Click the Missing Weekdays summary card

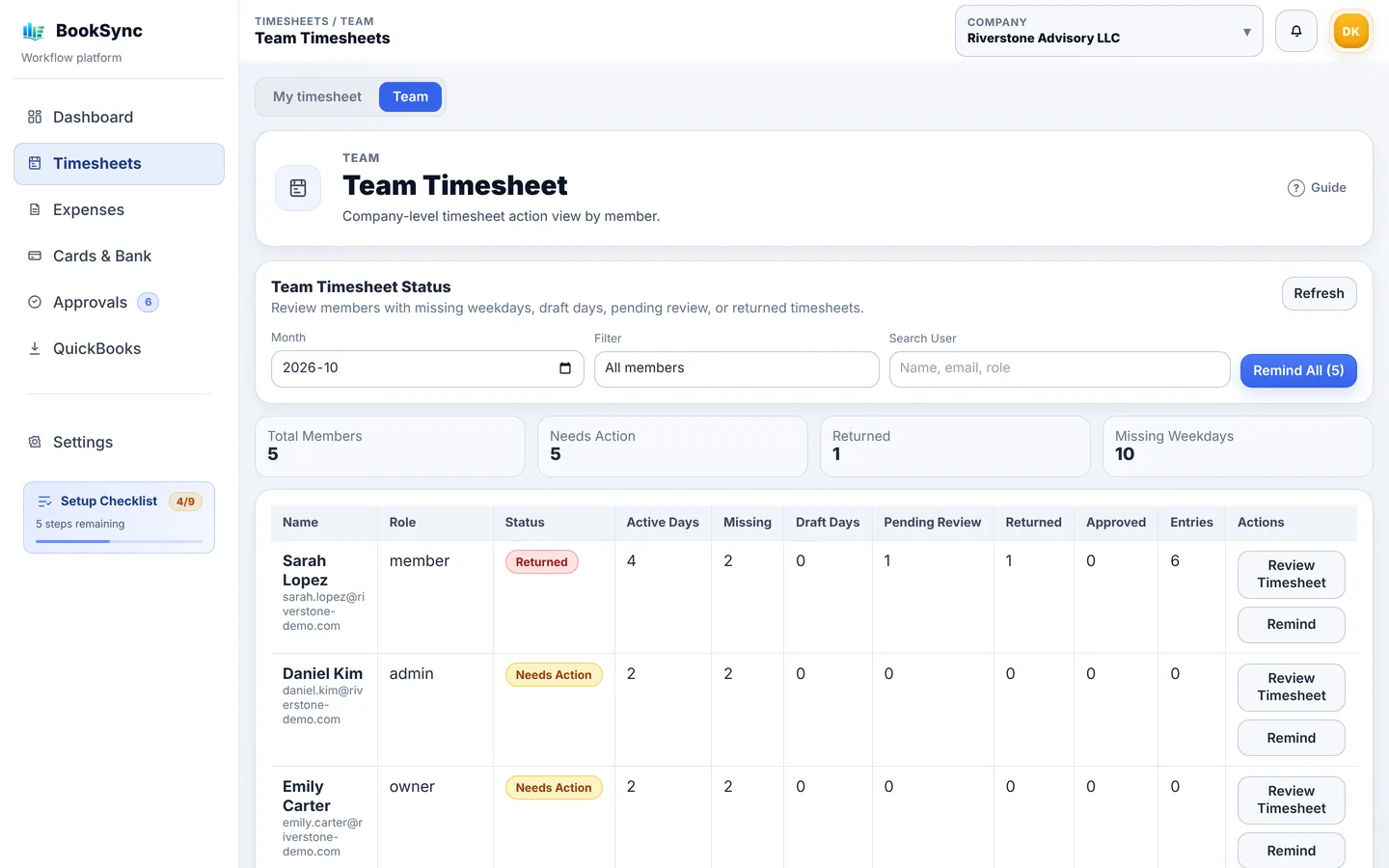pos(1238,446)
